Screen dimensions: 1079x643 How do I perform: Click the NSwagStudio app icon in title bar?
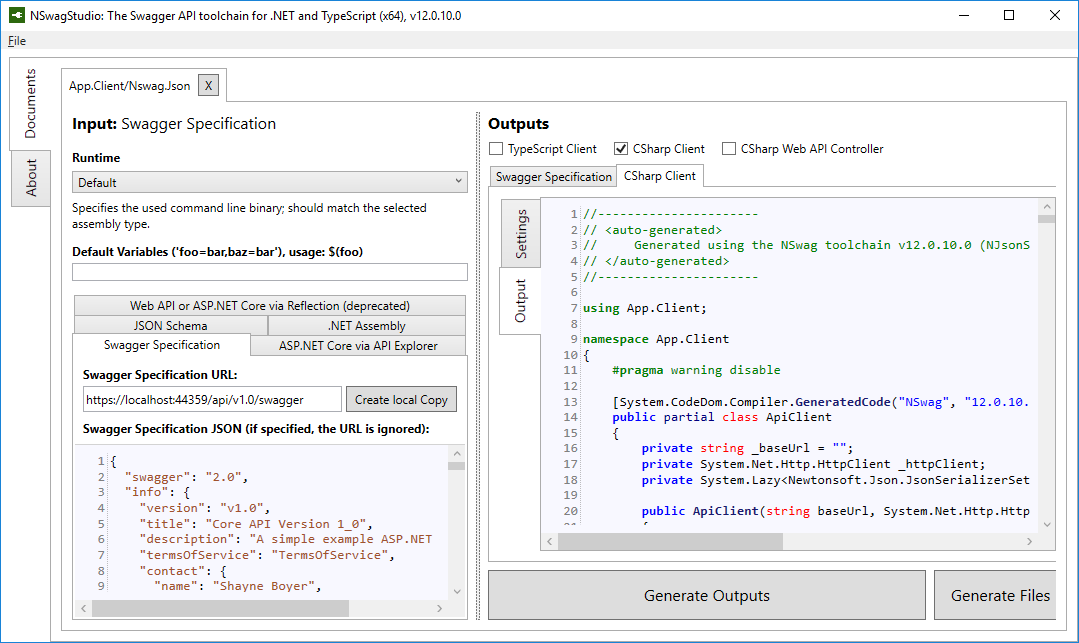(x=18, y=16)
